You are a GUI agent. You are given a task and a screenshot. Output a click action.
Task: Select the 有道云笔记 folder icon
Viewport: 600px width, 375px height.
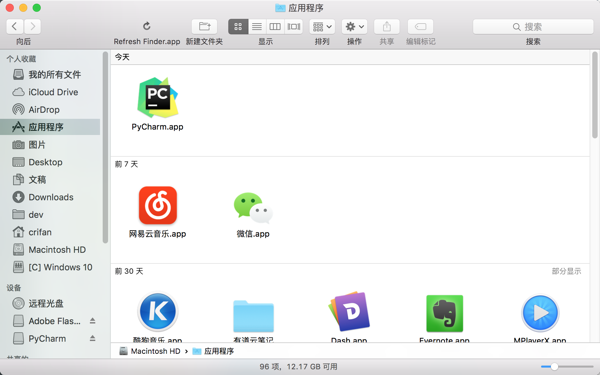tap(253, 316)
